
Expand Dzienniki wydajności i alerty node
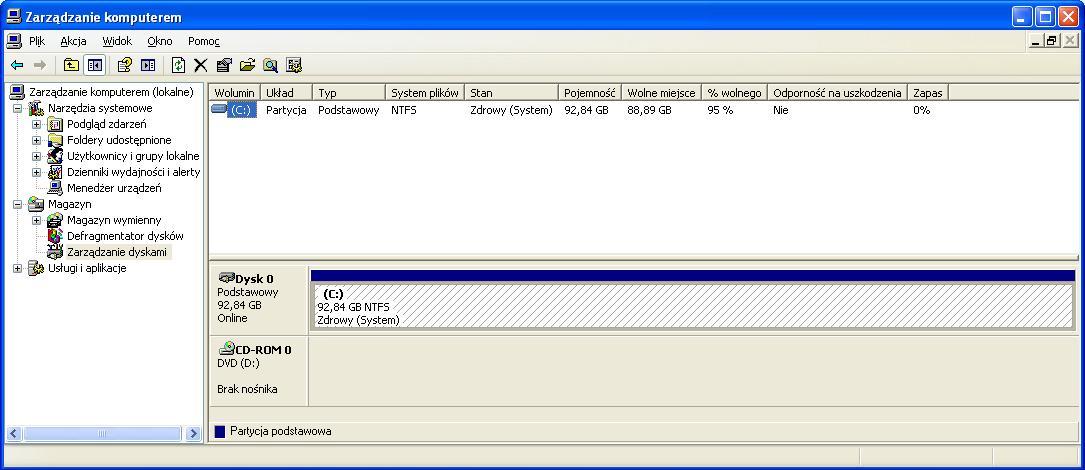(37, 172)
